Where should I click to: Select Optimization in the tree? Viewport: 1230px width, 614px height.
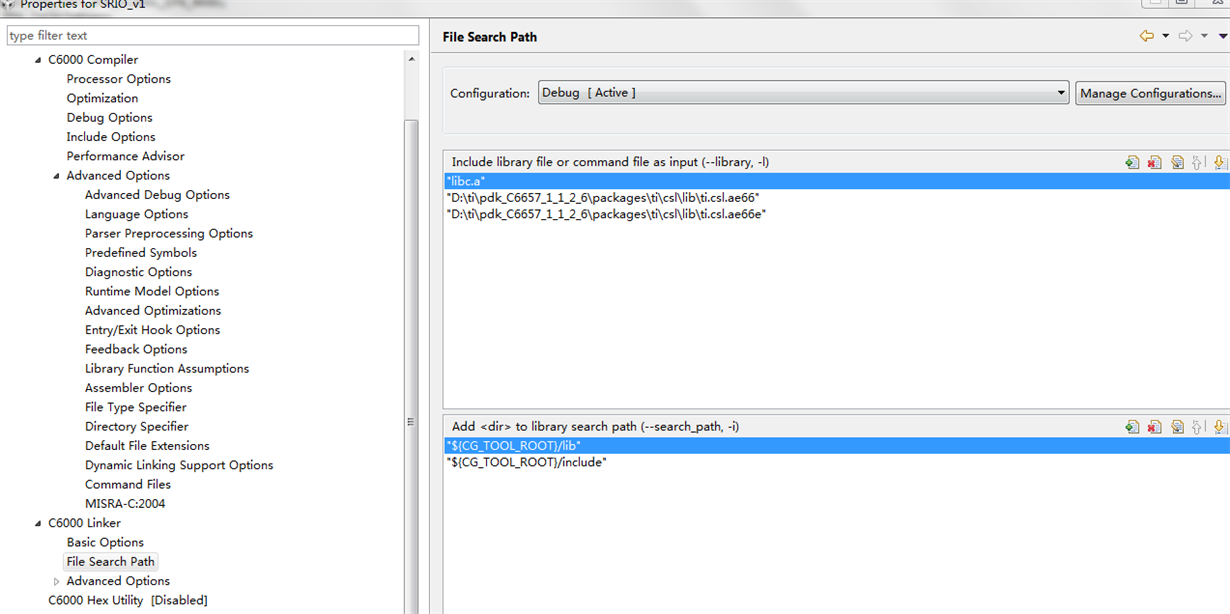click(x=102, y=98)
